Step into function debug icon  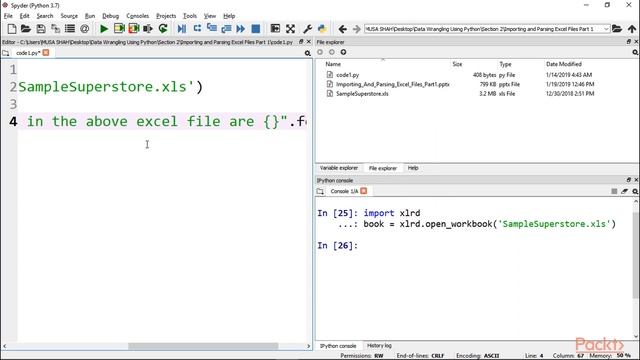tap(211, 29)
